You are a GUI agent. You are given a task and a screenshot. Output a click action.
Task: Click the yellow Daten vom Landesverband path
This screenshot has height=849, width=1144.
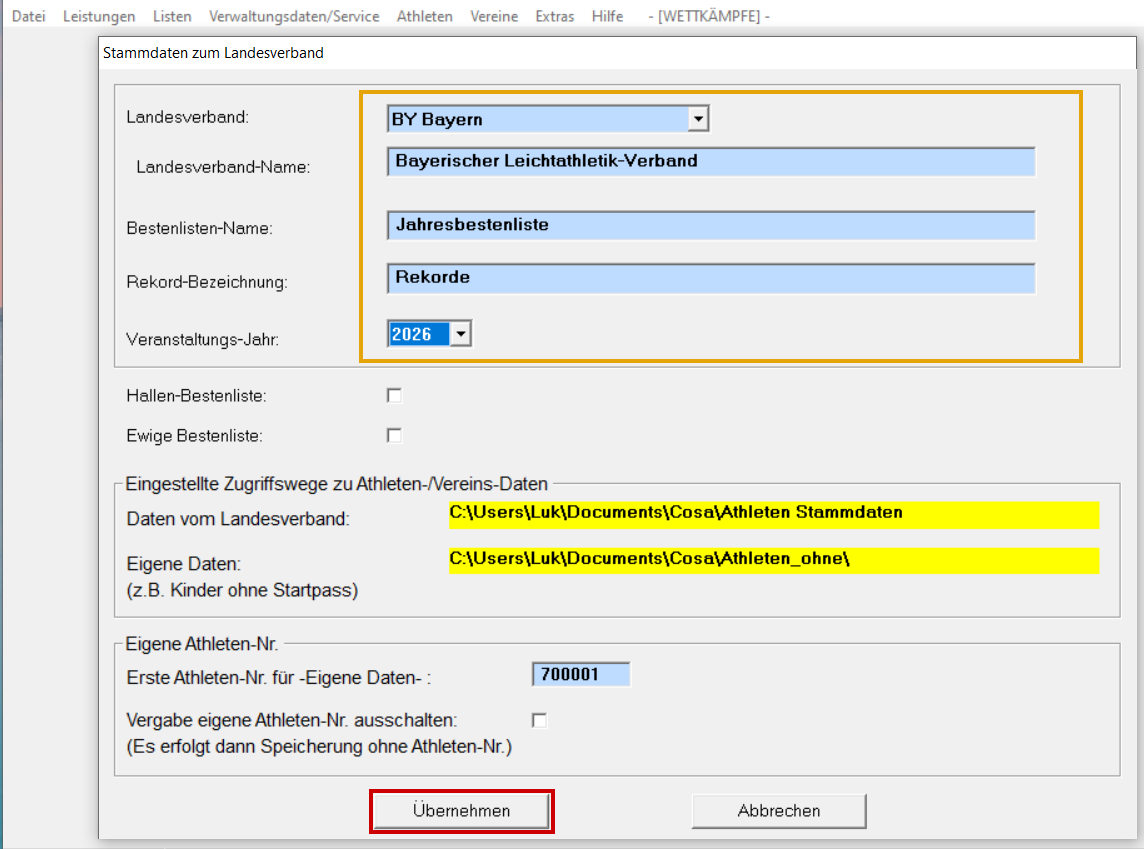coord(773,514)
